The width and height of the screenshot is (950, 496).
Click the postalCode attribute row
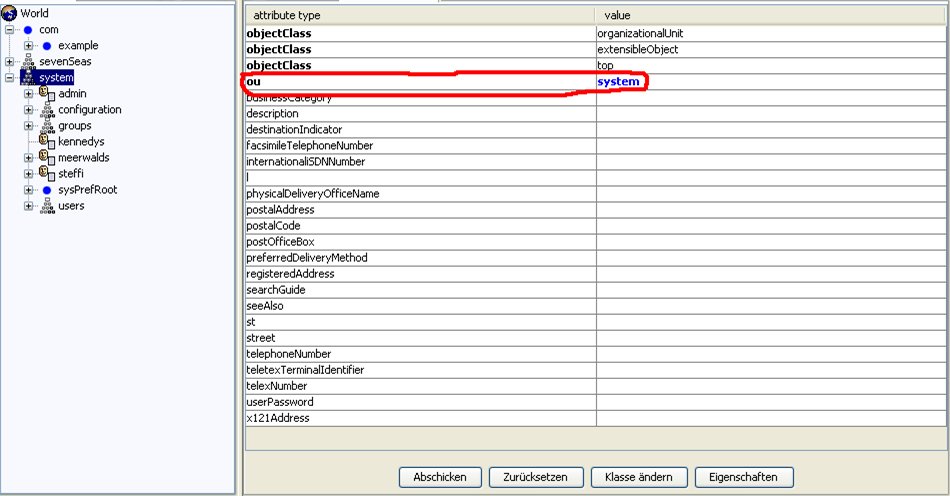(596, 226)
